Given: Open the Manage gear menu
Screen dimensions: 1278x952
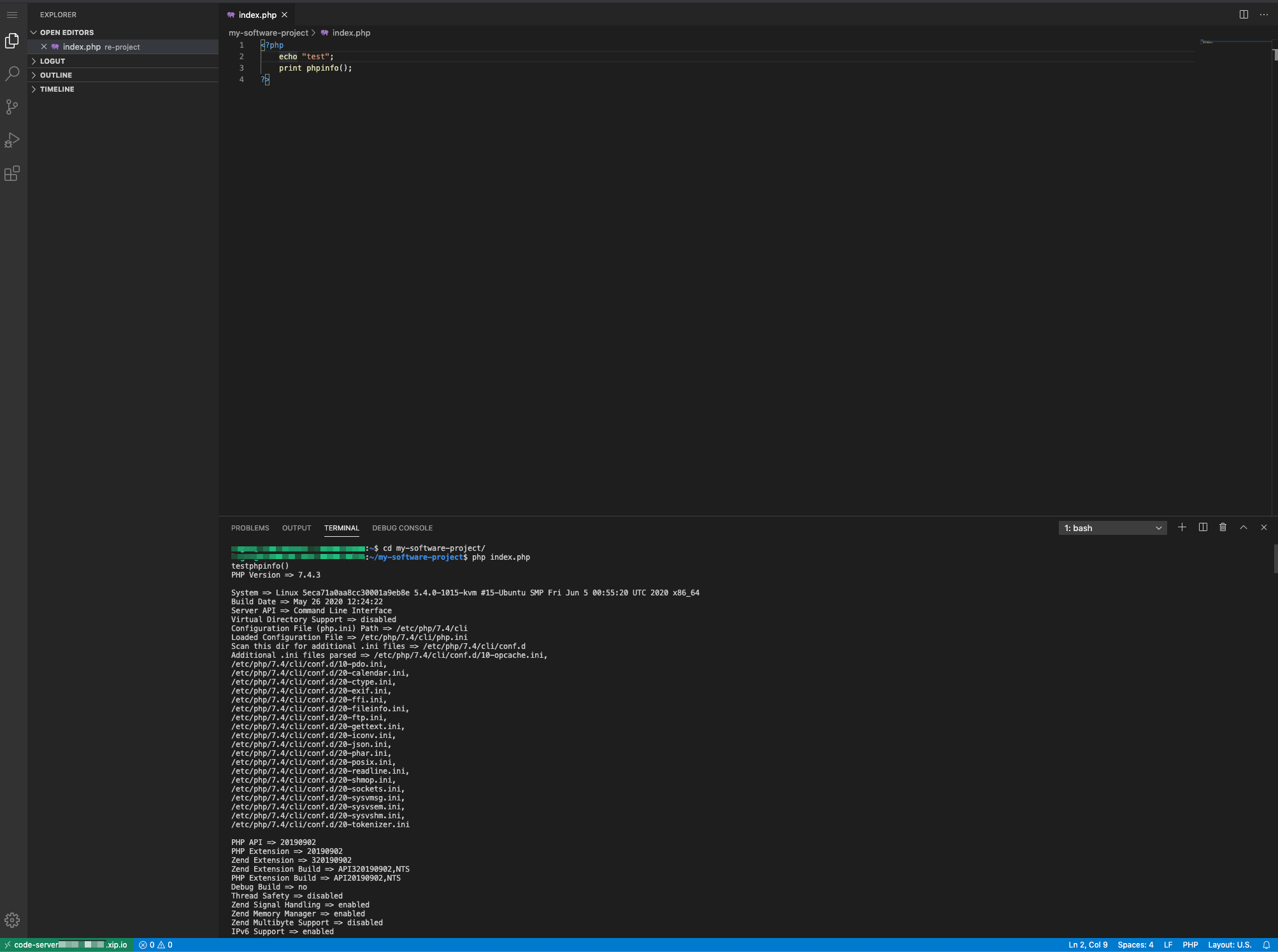Looking at the screenshot, I should [x=12, y=920].
